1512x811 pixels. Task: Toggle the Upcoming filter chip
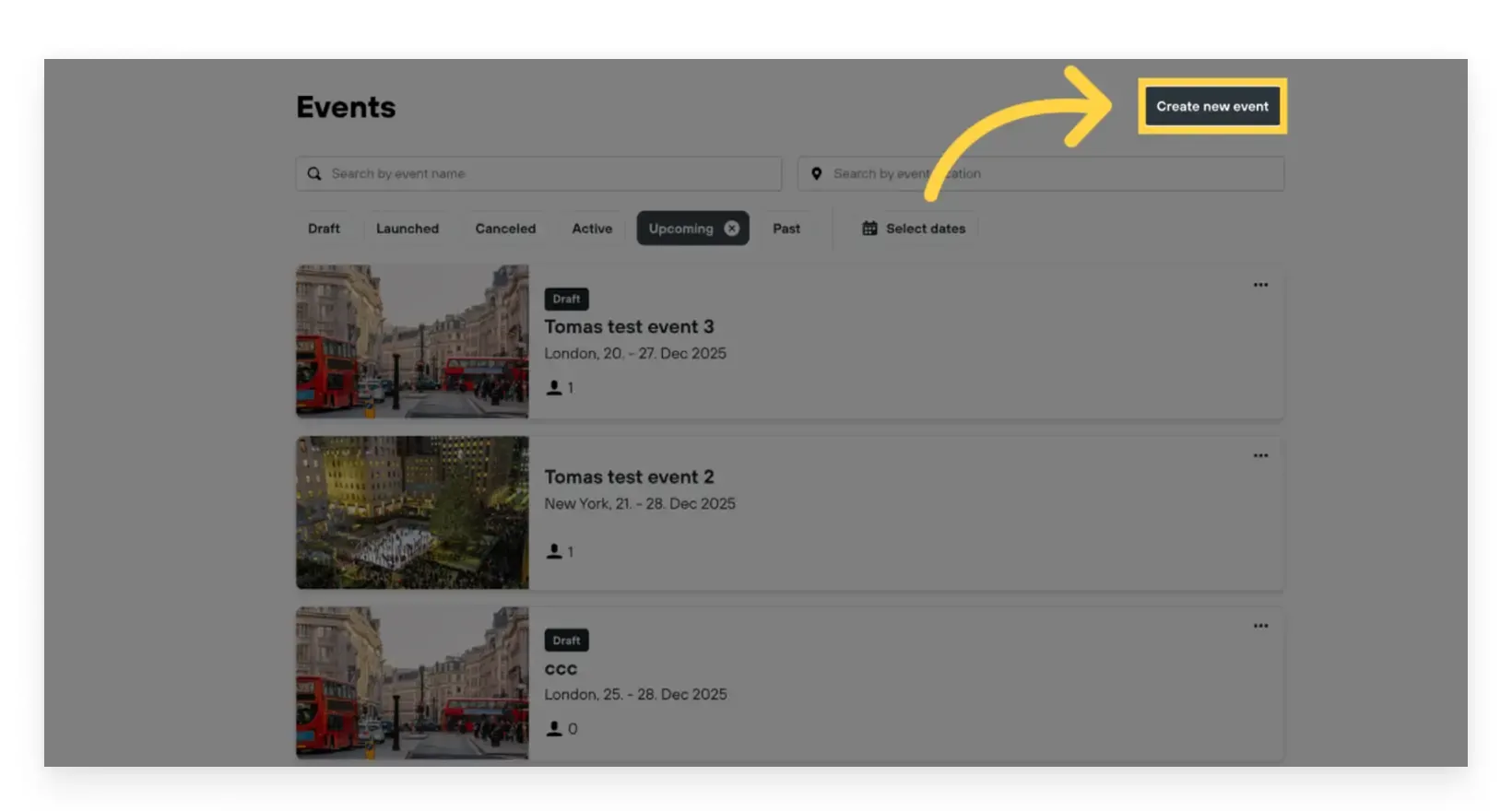click(692, 229)
